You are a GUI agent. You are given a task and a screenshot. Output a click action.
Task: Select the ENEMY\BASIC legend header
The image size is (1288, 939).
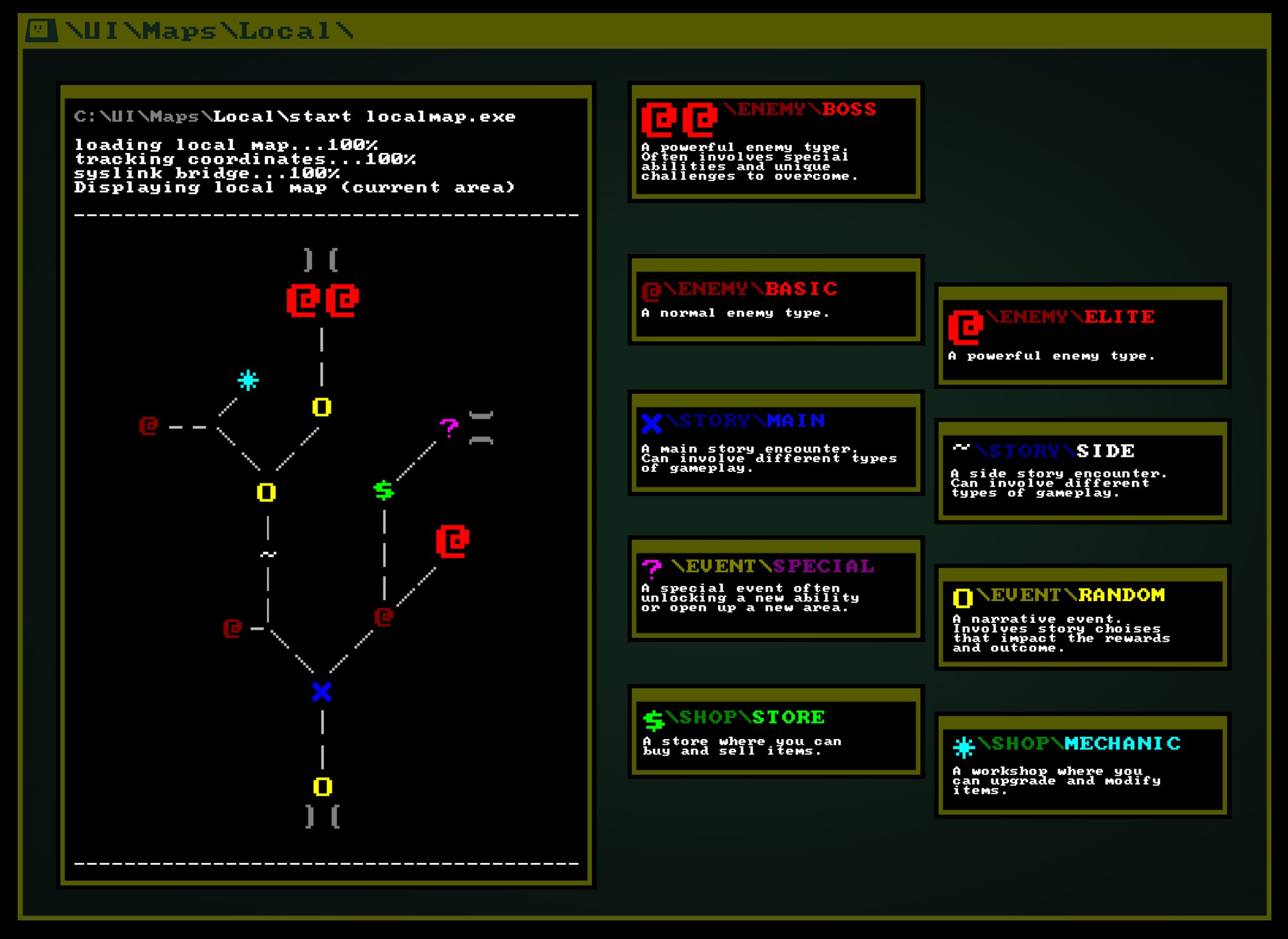[x=739, y=289]
